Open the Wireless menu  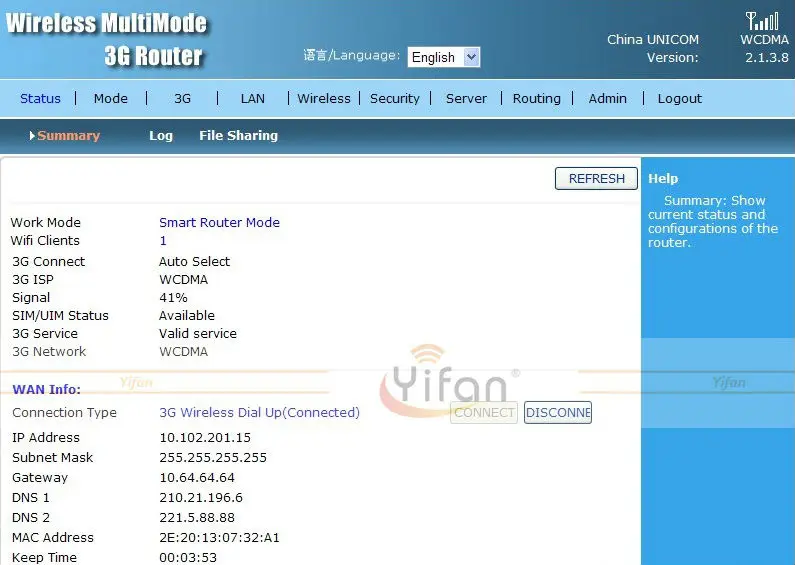click(x=324, y=98)
